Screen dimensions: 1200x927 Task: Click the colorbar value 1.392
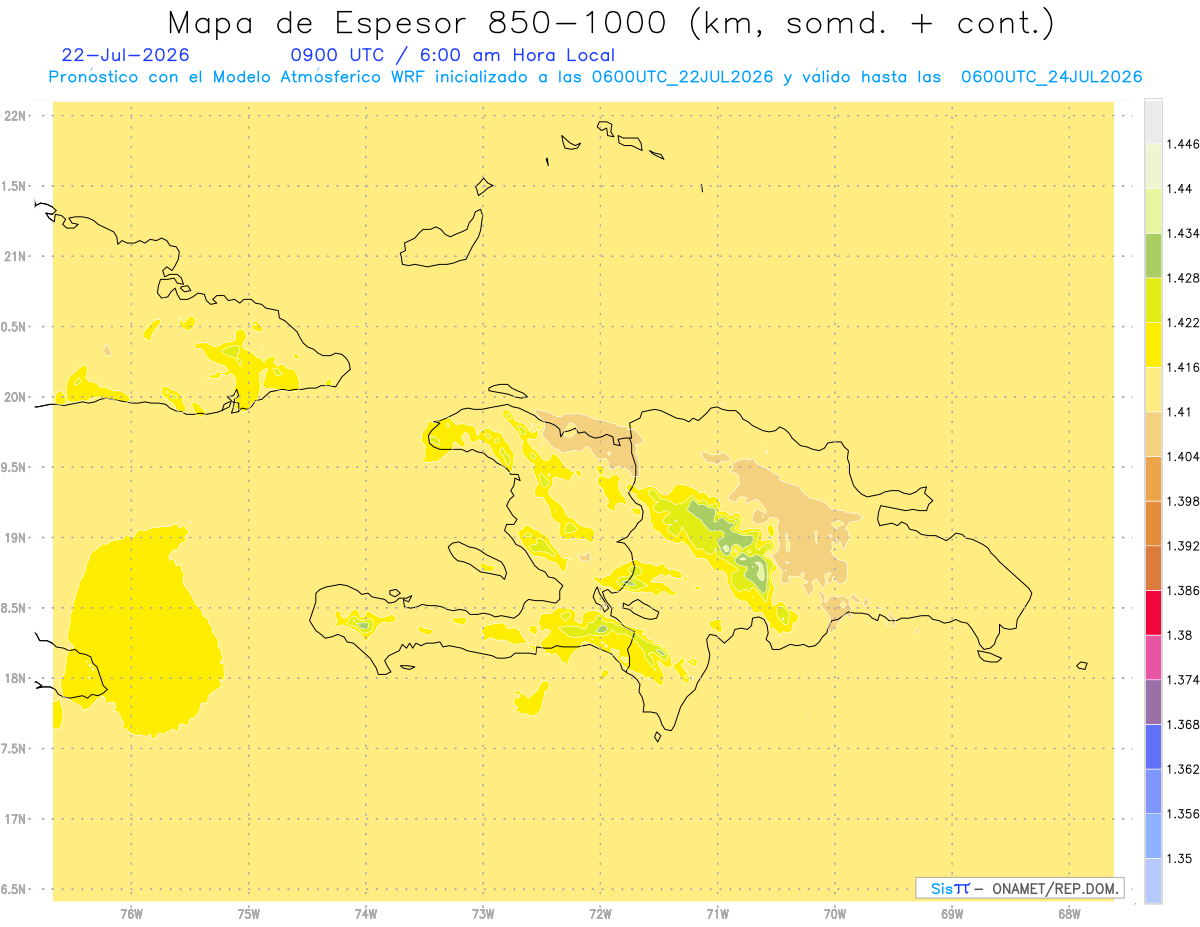1183,546
